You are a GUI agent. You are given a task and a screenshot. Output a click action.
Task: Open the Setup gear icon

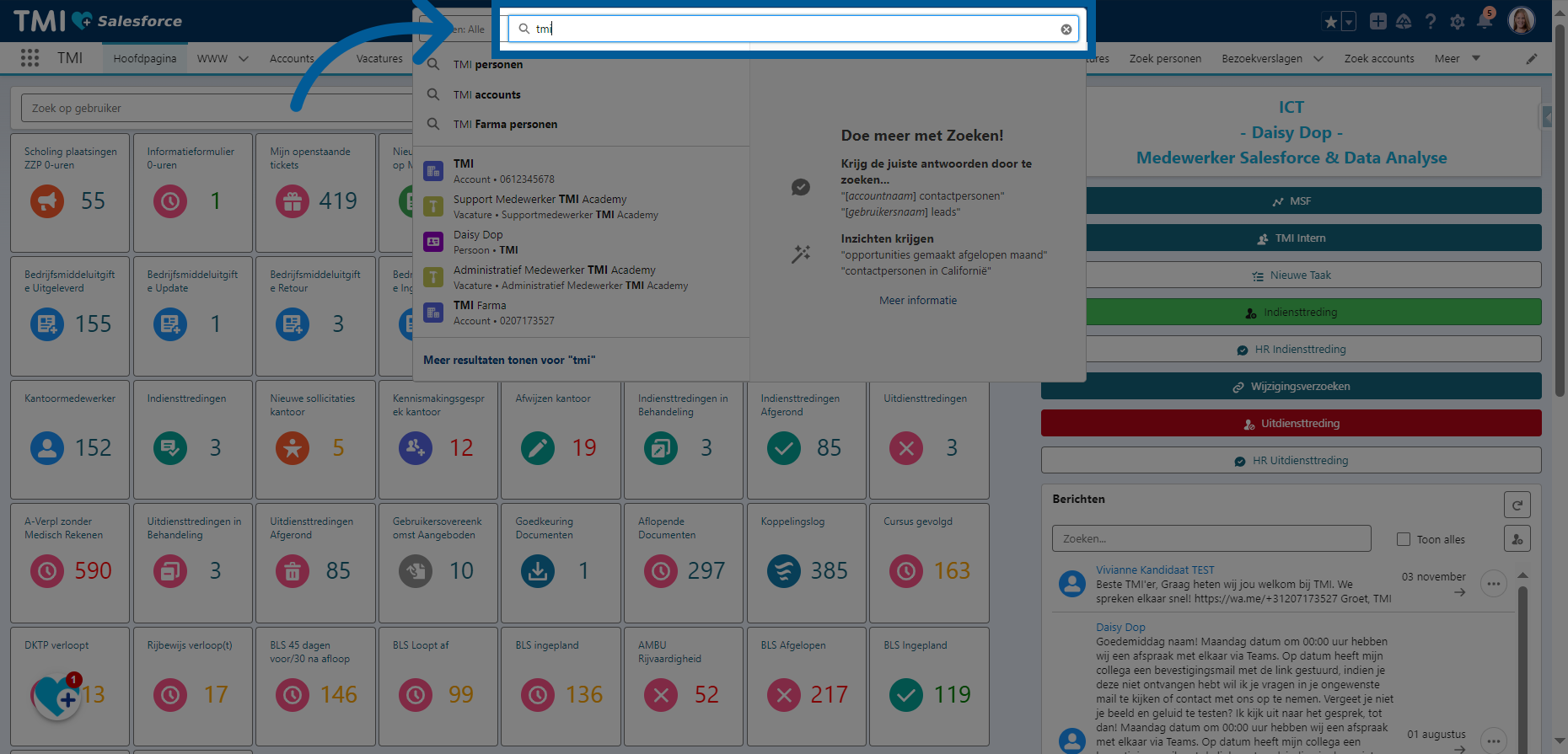(1458, 22)
